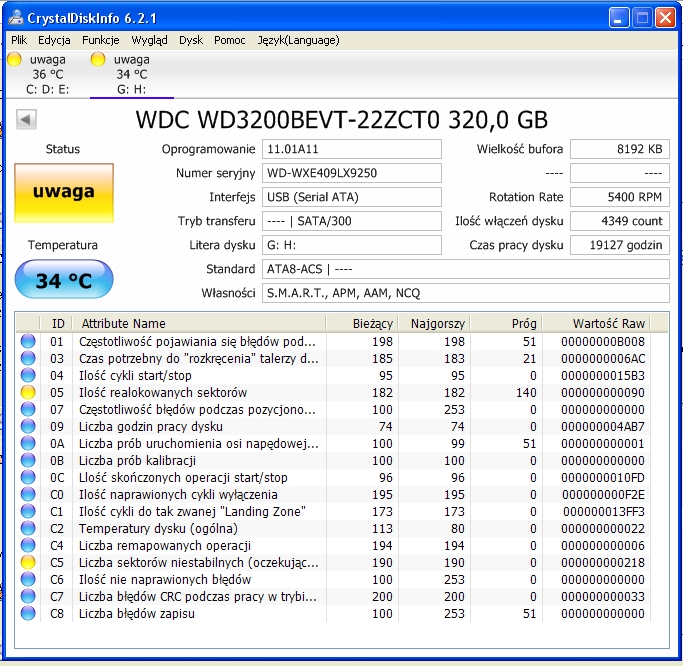This screenshot has width=683, height=666.
Task: Select row Liczba godzin pracy dysku
Action: tap(333, 426)
